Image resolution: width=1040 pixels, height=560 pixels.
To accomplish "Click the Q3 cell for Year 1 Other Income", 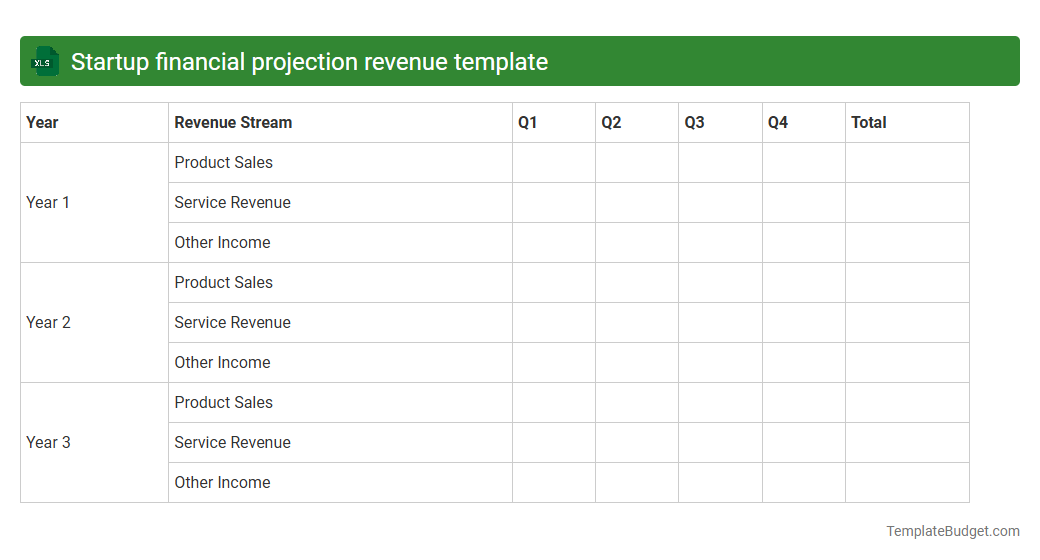I will 720,242.
